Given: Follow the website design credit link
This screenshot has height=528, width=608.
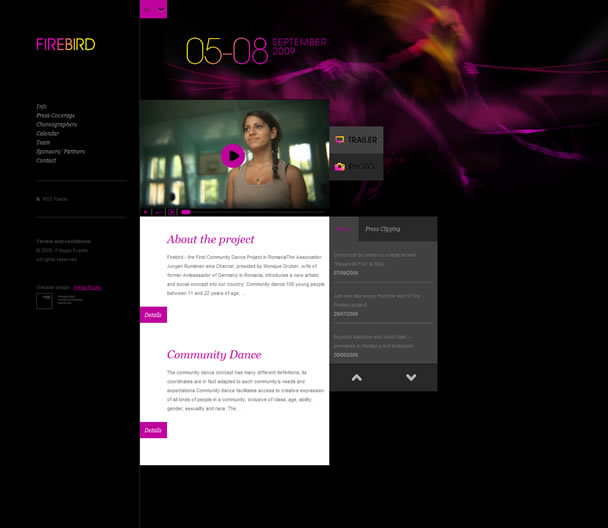Looking at the screenshot, I should [87, 287].
